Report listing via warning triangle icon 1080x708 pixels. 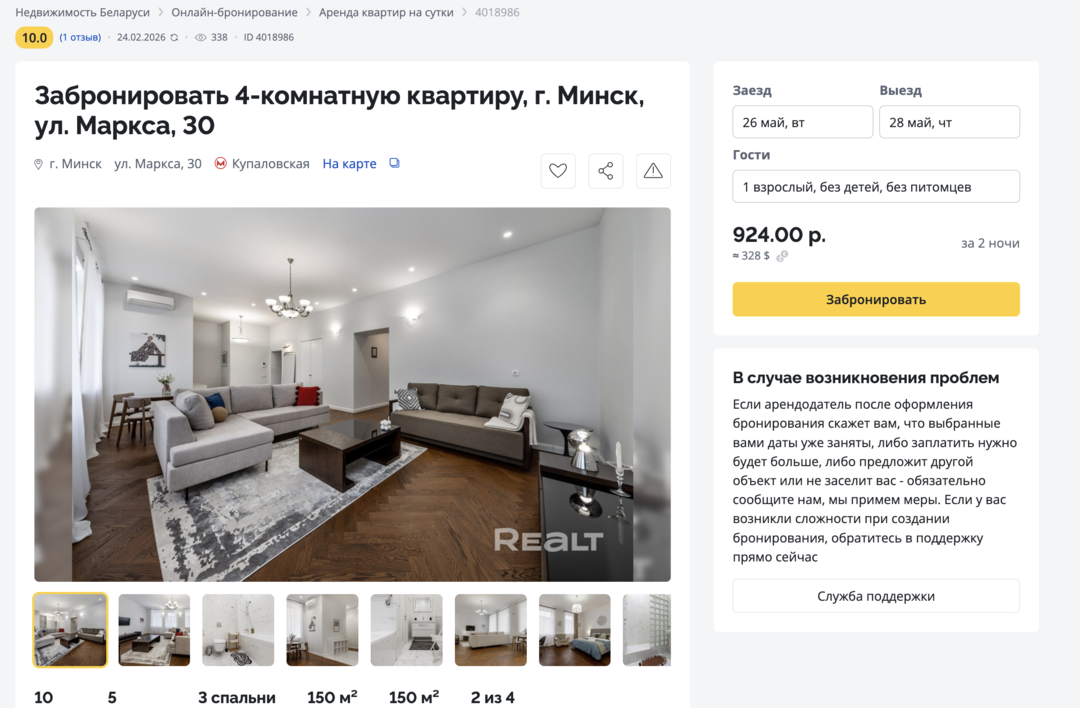point(653,171)
